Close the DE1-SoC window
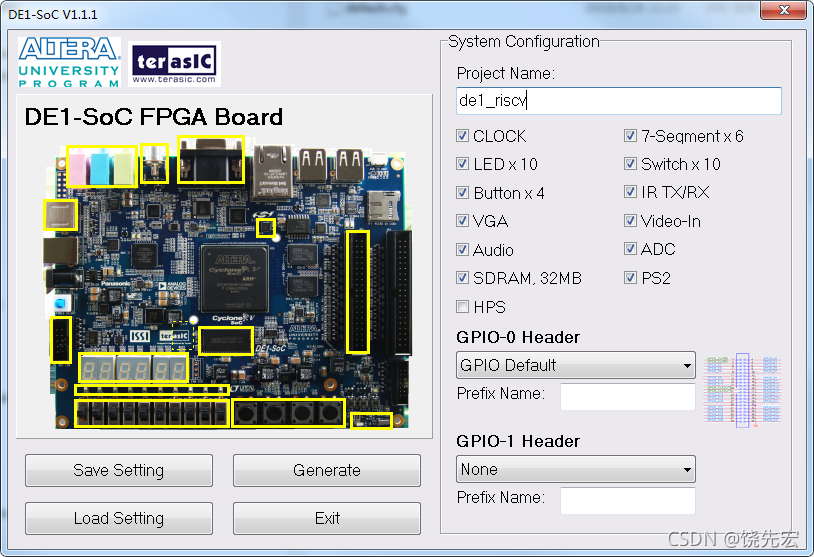814x557 pixels. click(784, 10)
